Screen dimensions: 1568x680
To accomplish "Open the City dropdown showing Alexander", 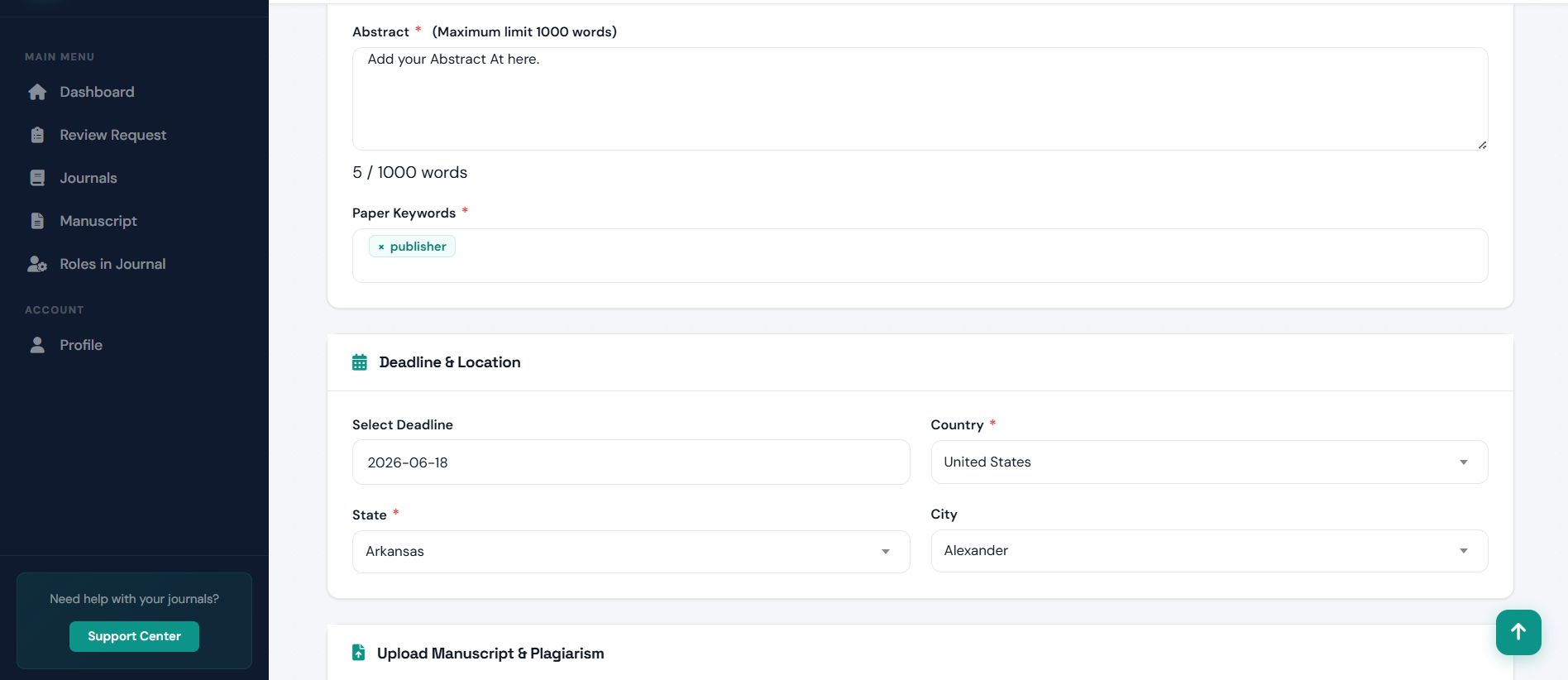I will pyautogui.click(x=1209, y=551).
